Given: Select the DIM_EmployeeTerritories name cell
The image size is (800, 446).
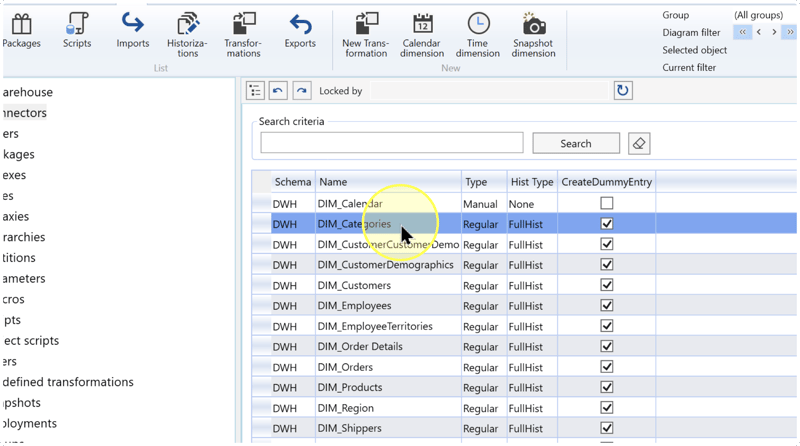Looking at the screenshot, I should tap(388, 326).
